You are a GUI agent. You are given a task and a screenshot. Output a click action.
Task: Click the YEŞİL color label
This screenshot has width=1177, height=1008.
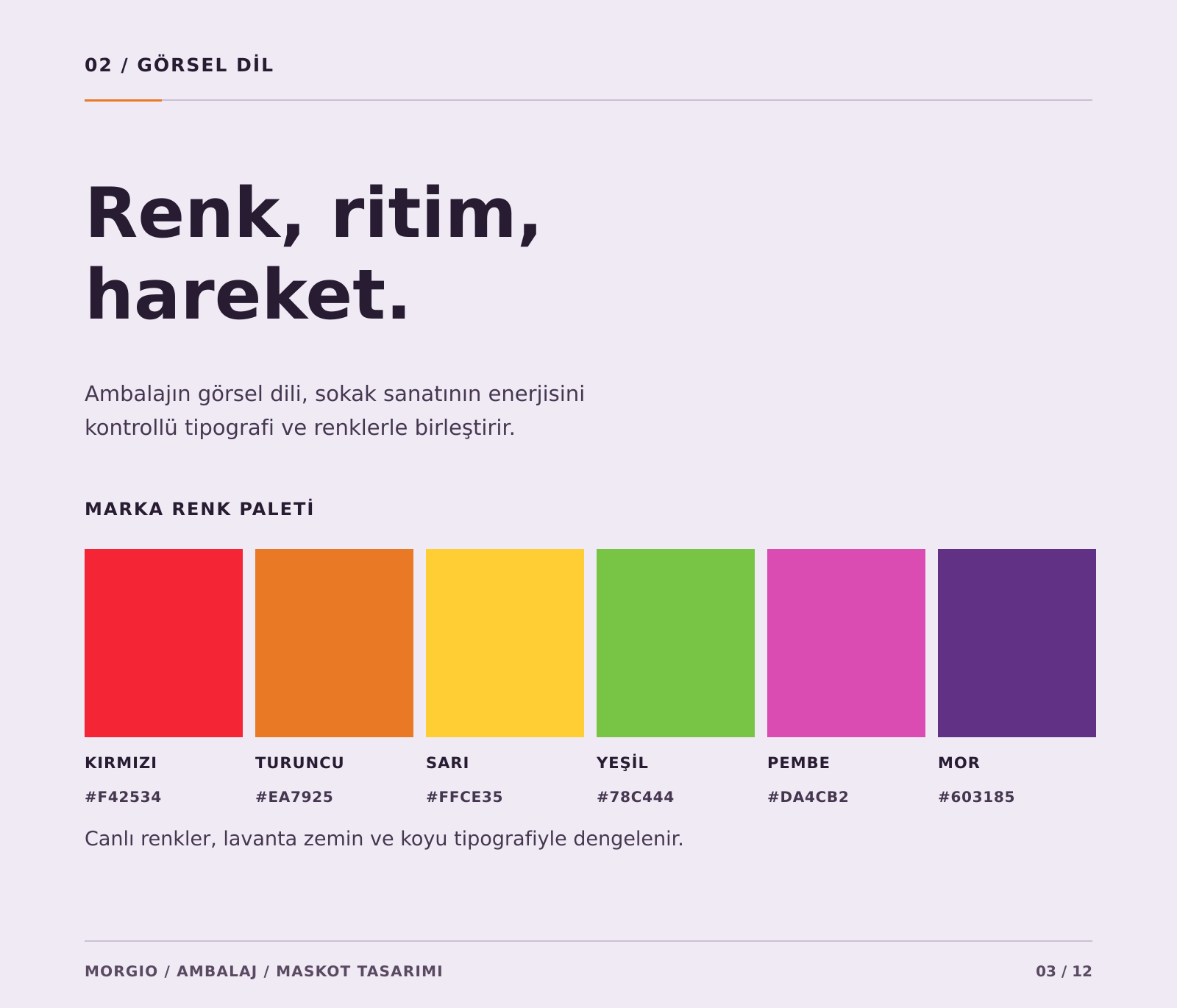point(622,763)
